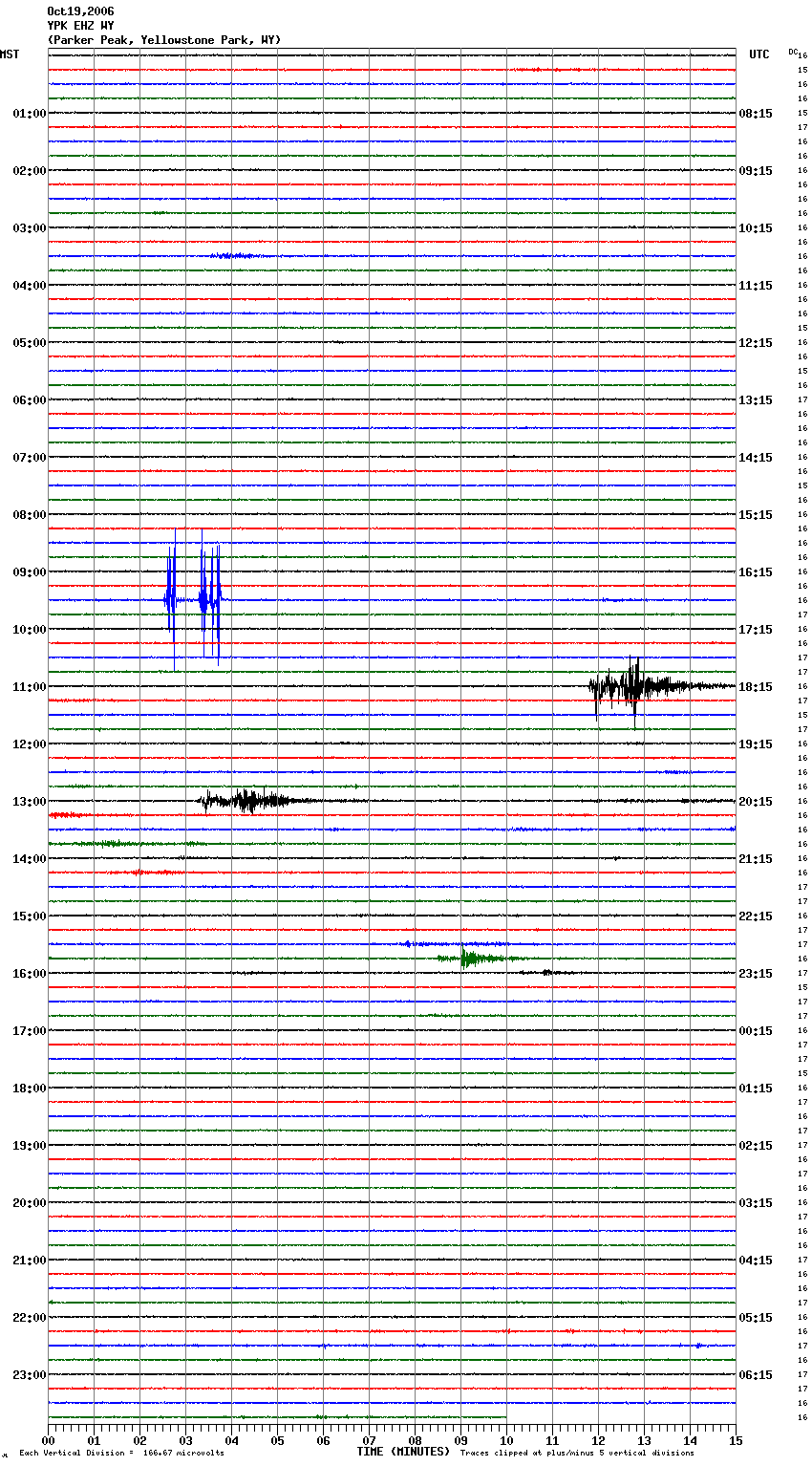The width and height of the screenshot is (812, 1466).
Task: Click the 14:15 UTC time label
Action: (756, 458)
